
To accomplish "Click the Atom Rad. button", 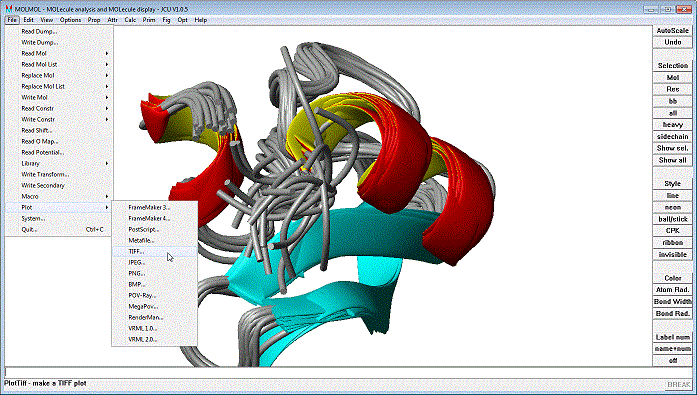I will point(673,290).
